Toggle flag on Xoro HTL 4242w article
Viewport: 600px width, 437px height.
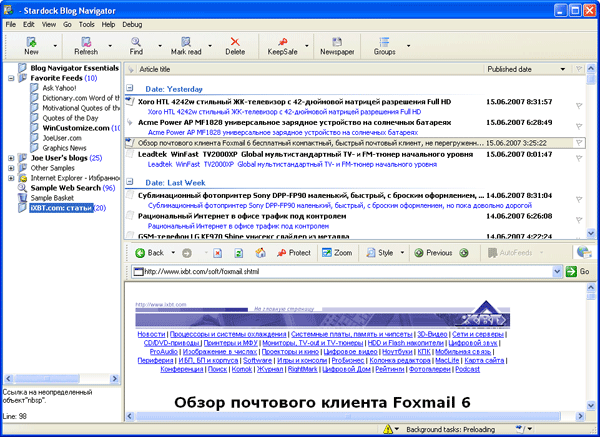tap(579, 106)
